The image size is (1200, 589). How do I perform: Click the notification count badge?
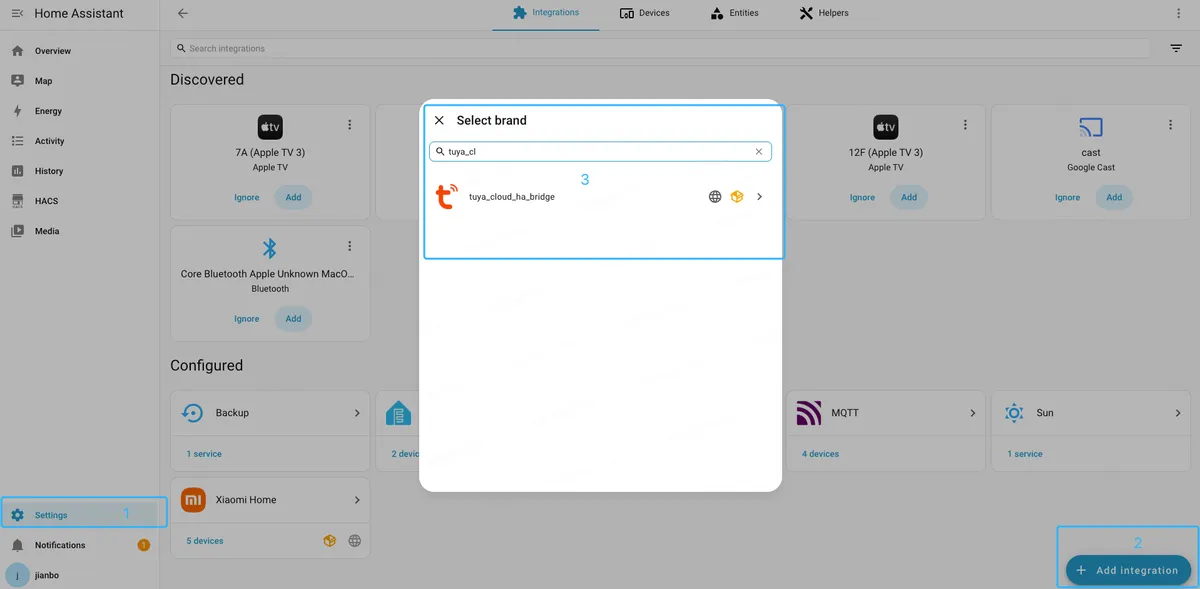point(143,545)
